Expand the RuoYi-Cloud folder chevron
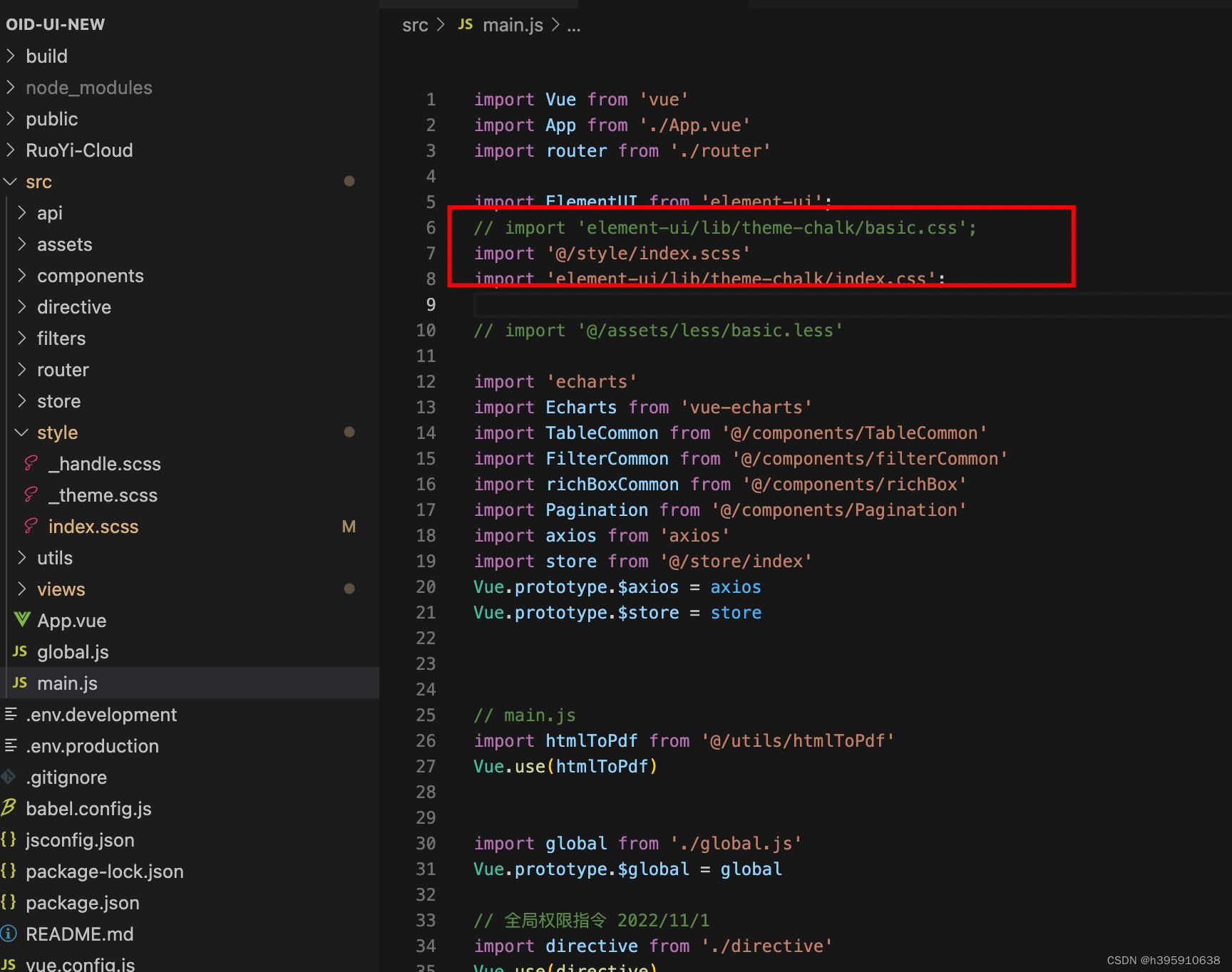The height and width of the screenshot is (972, 1232). pyautogui.click(x=10, y=150)
